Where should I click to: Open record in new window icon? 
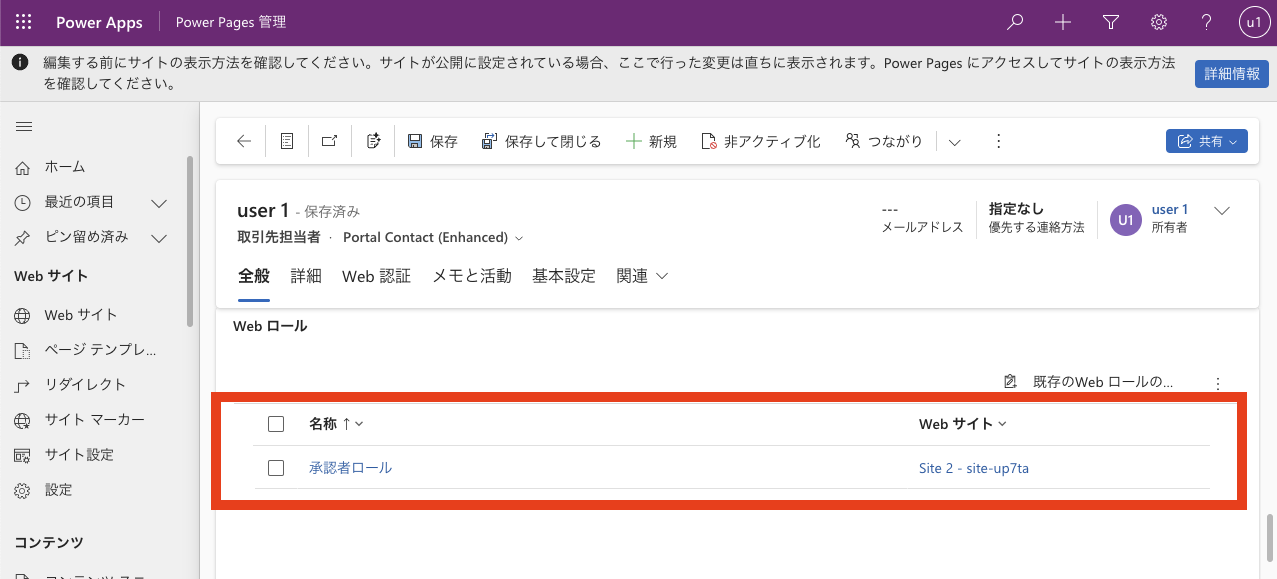[329, 141]
